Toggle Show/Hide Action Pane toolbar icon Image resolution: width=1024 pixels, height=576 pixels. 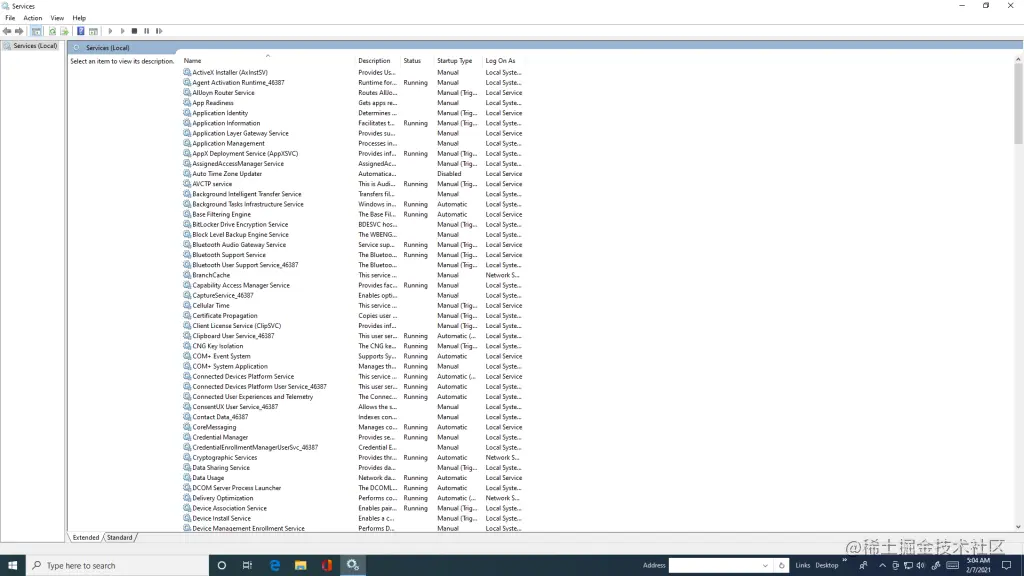point(93,31)
